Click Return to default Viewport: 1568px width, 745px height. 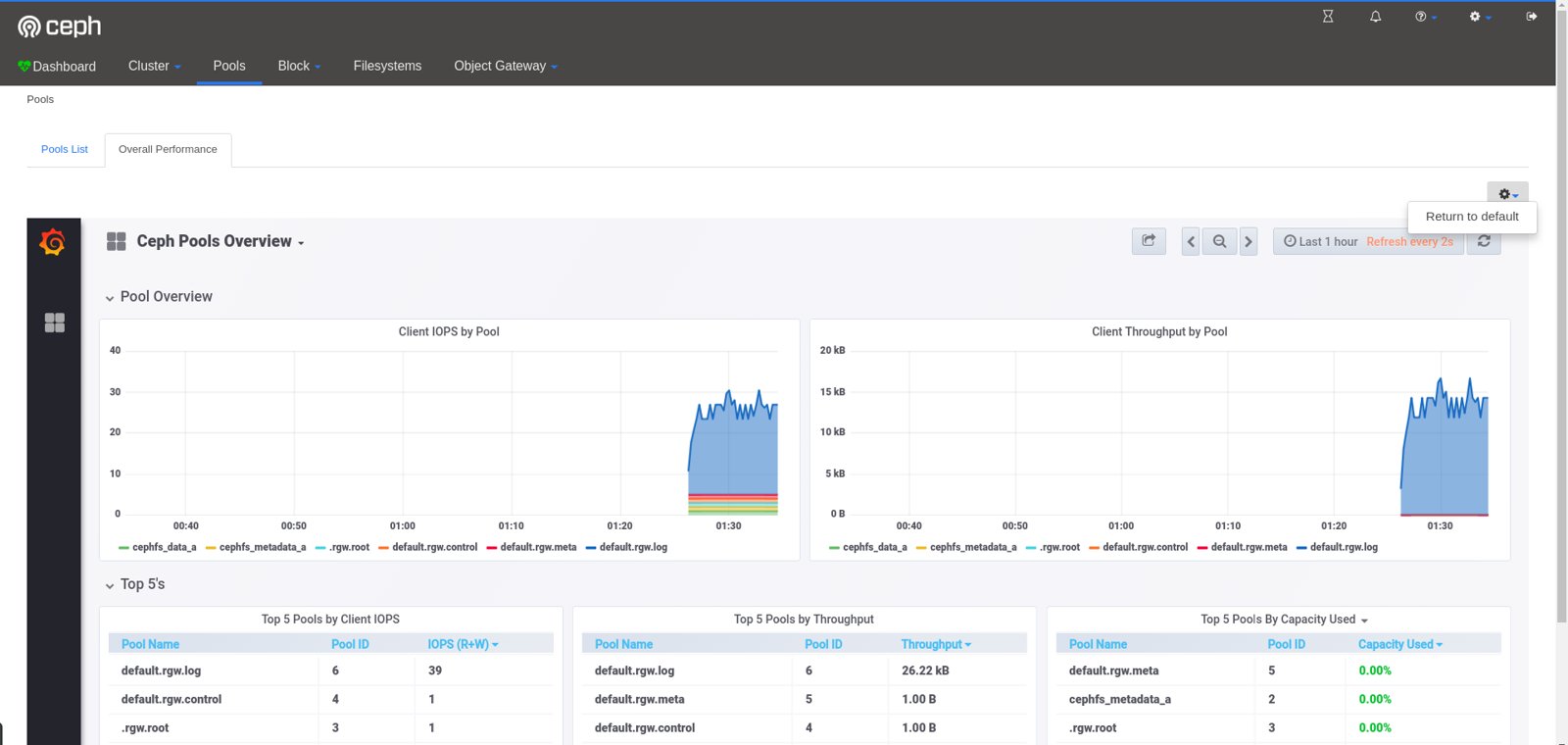[x=1472, y=217]
